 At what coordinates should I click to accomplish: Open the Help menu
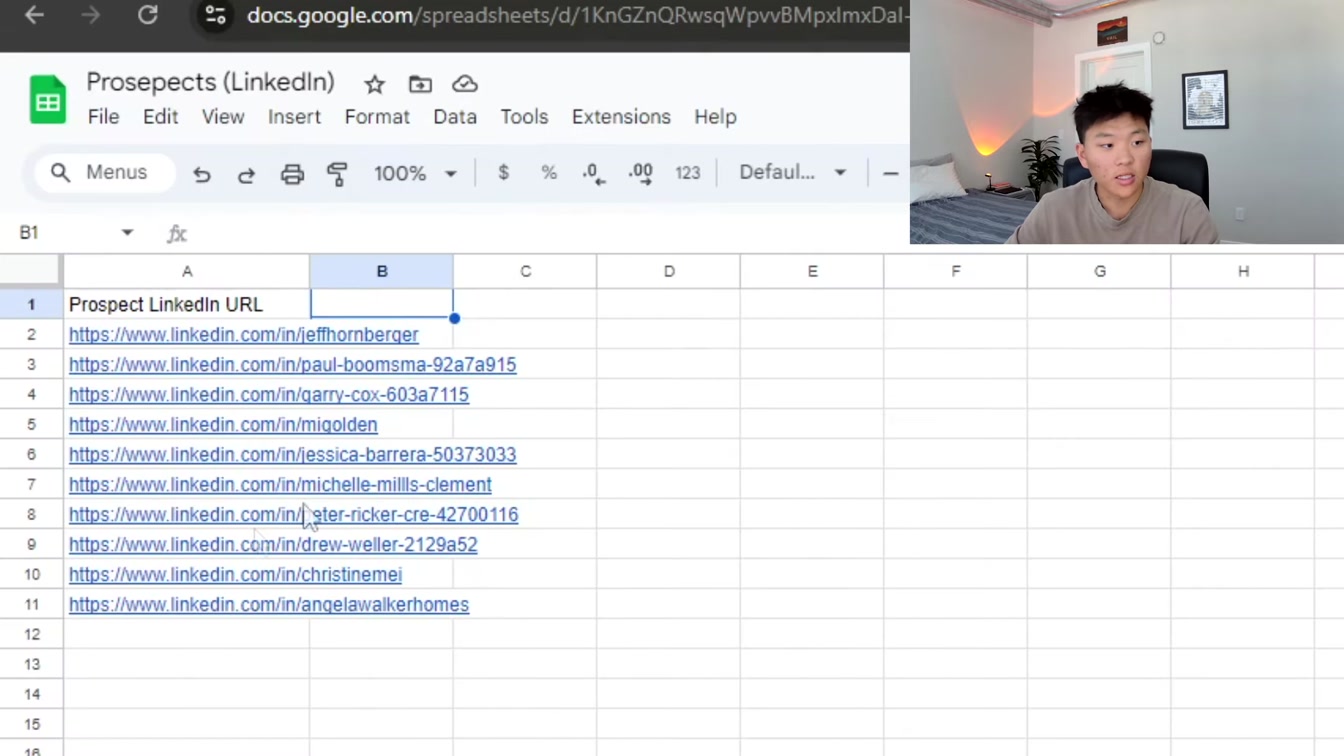pos(715,117)
